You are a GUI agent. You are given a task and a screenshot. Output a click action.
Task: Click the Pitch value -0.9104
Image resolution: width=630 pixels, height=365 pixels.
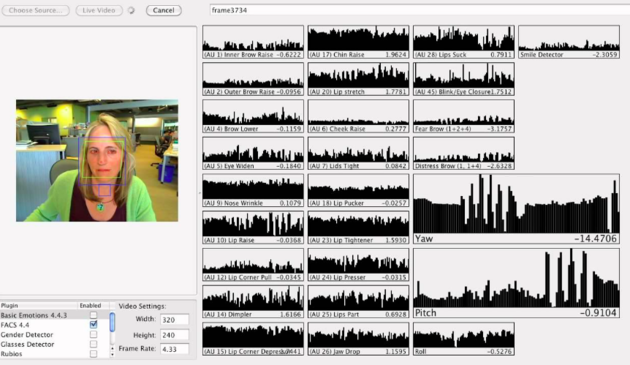pos(598,313)
